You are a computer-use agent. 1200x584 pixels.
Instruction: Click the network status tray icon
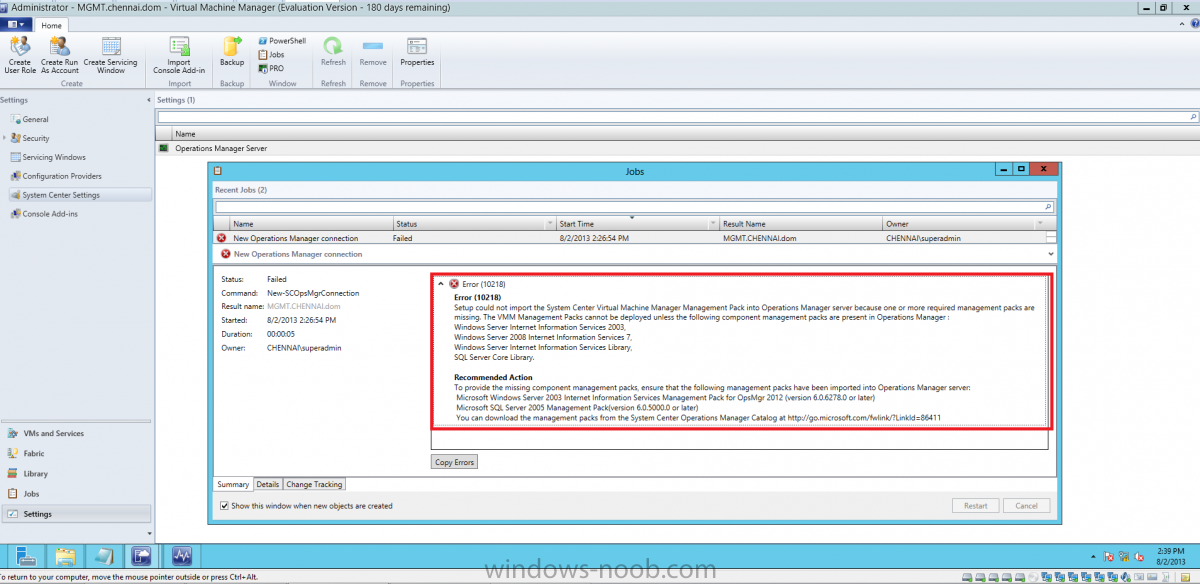[1124, 556]
